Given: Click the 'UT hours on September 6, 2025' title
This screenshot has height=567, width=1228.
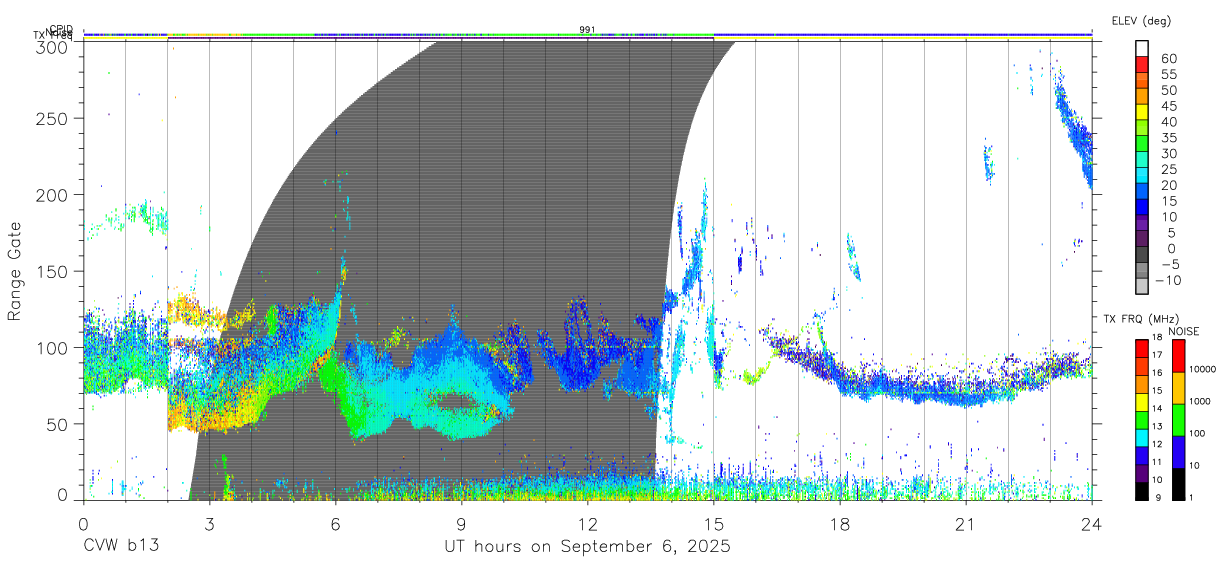Looking at the screenshot, I should [587, 547].
